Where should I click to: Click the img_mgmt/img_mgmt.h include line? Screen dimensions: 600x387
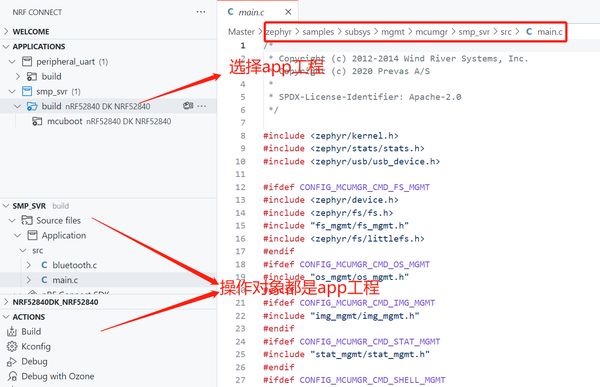(x=341, y=316)
